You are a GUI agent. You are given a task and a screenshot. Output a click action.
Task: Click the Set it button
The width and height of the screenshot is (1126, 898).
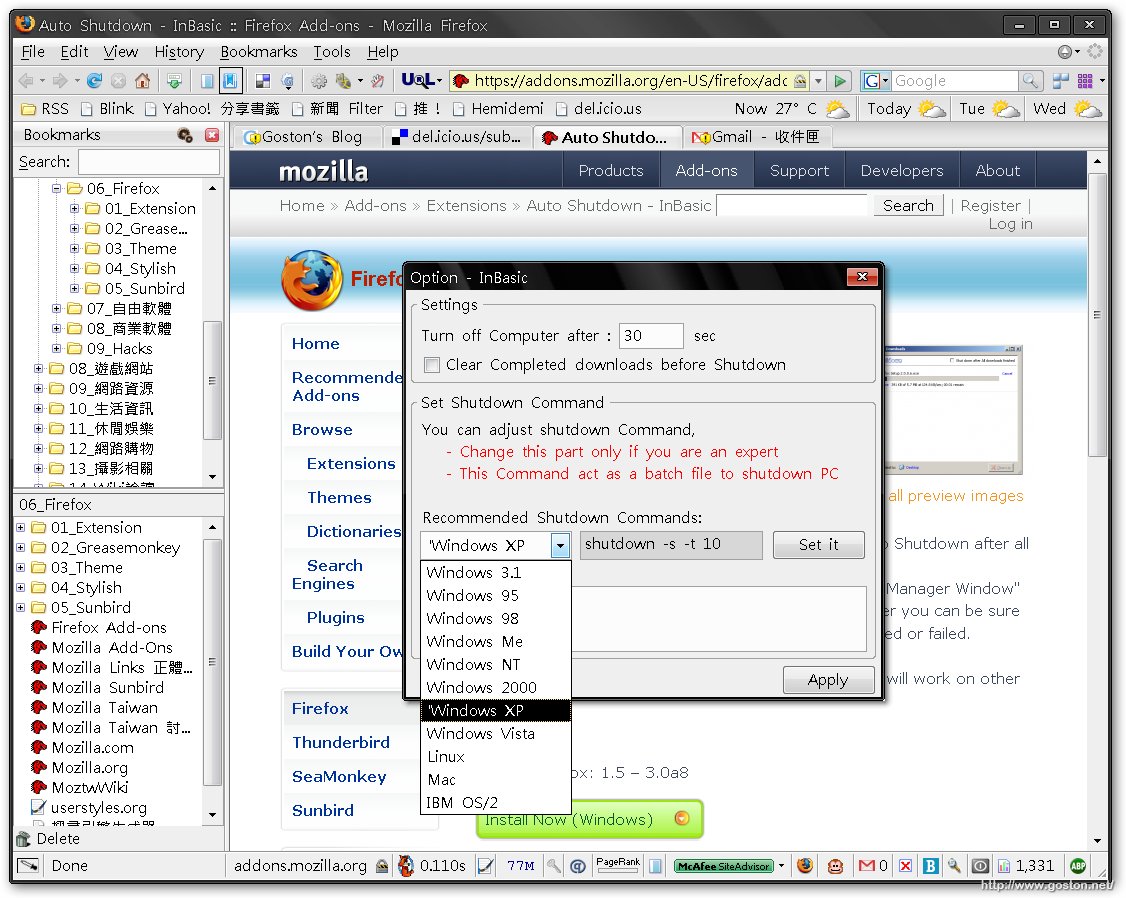click(819, 545)
